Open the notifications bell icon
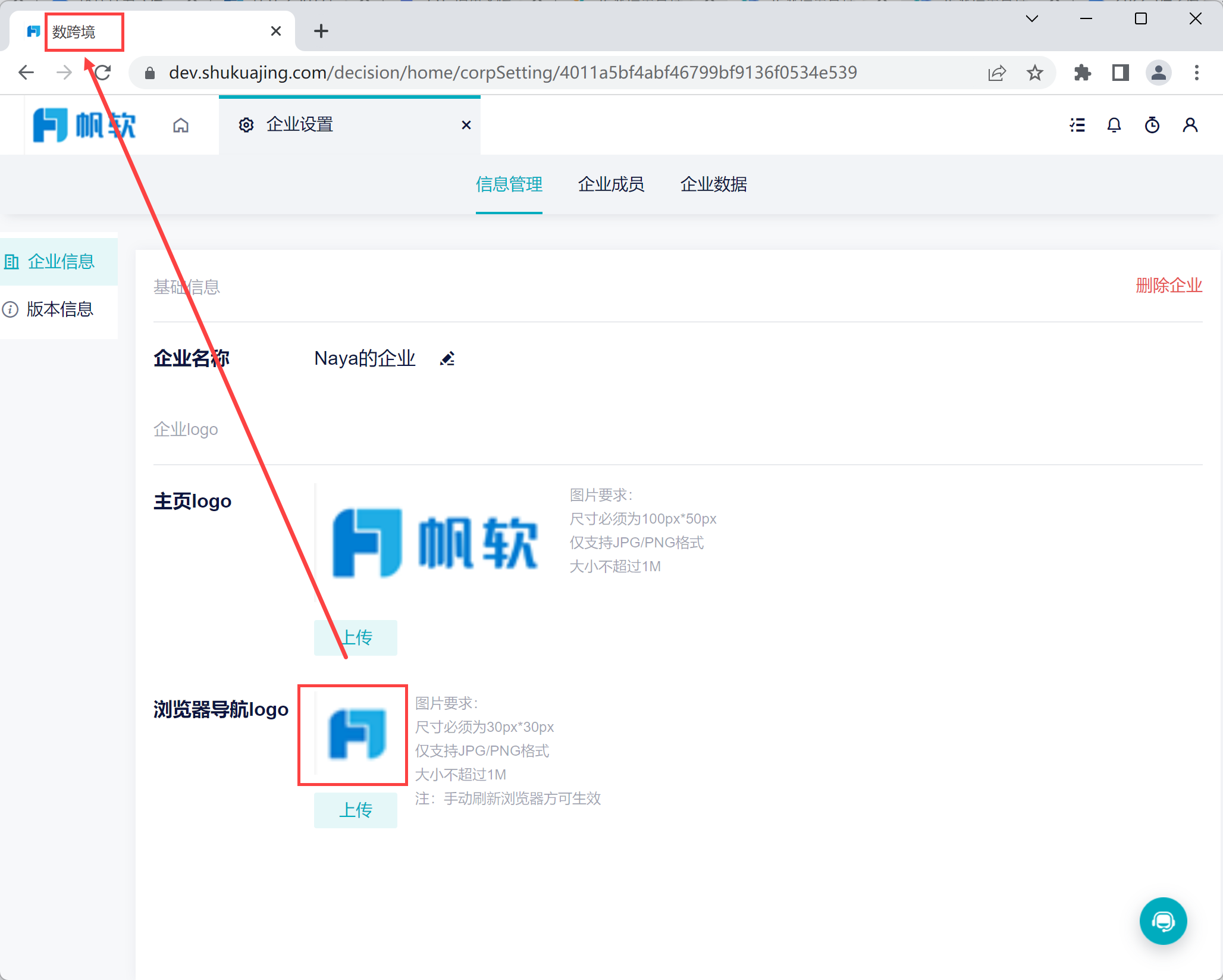 pos(1114,125)
